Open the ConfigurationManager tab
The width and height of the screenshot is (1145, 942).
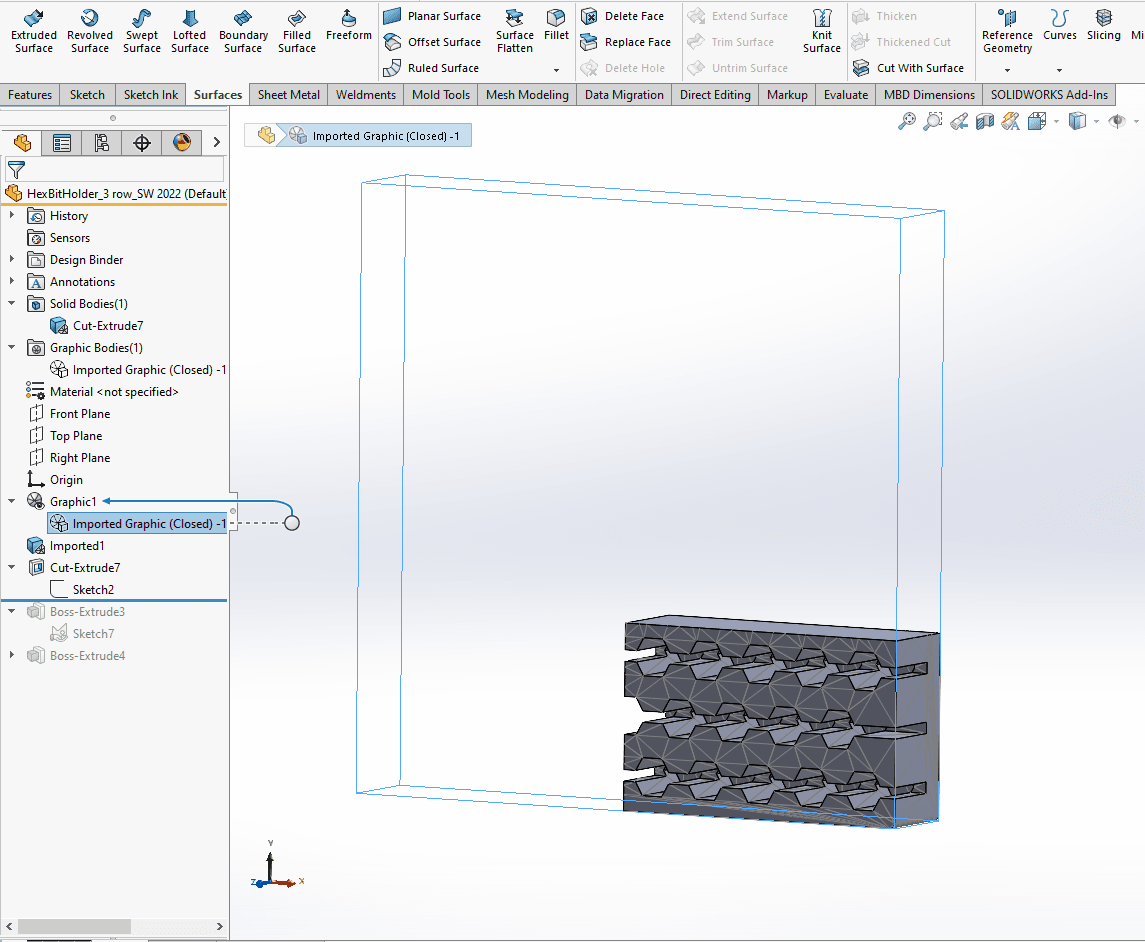click(102, 142)
